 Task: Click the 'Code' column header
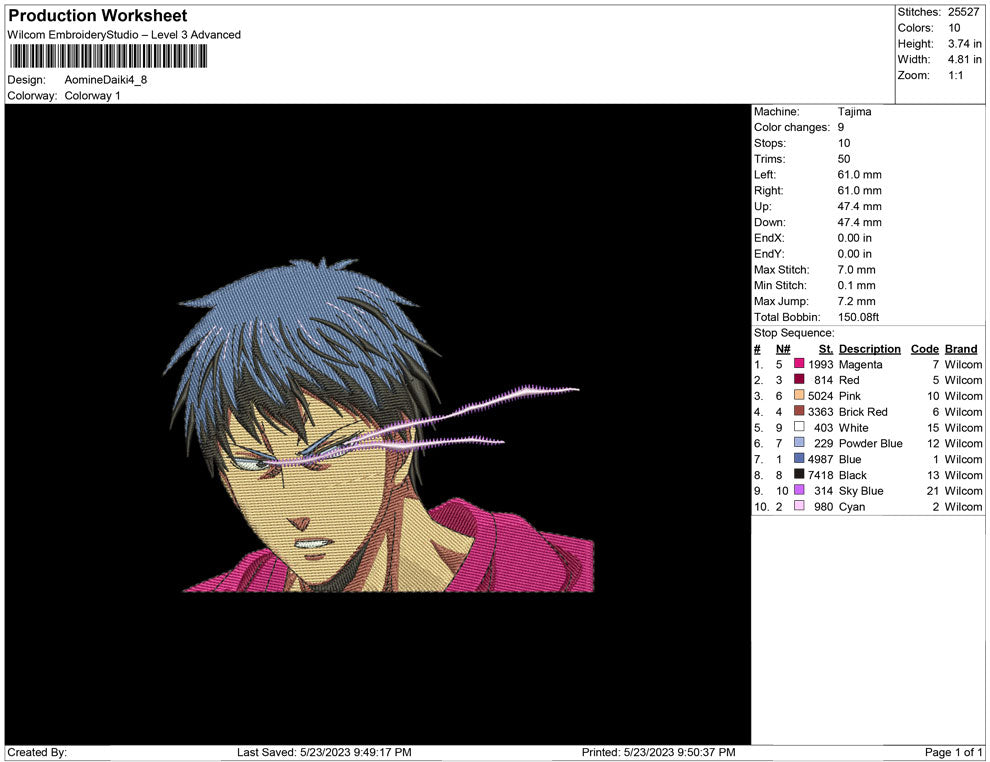click(x=924, y=349)
